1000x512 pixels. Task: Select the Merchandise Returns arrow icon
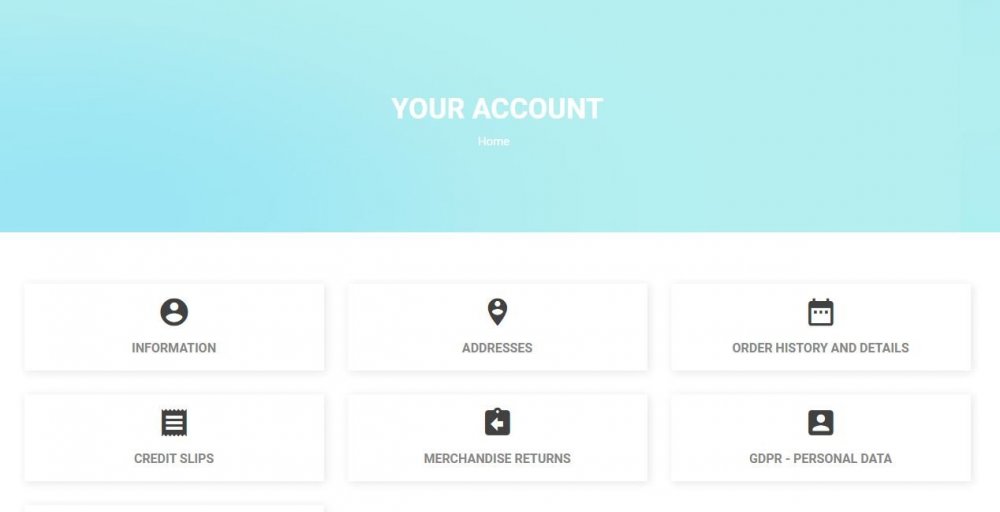tap(497, 422)
